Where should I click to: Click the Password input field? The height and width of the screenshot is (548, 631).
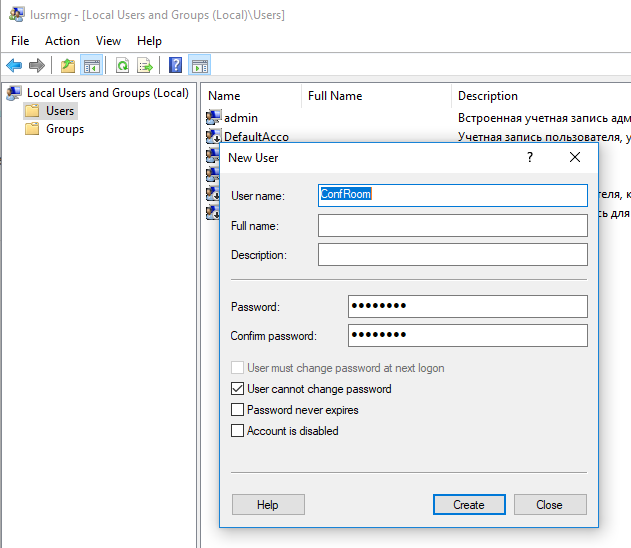pyautogui.click(x=468, y=307)
